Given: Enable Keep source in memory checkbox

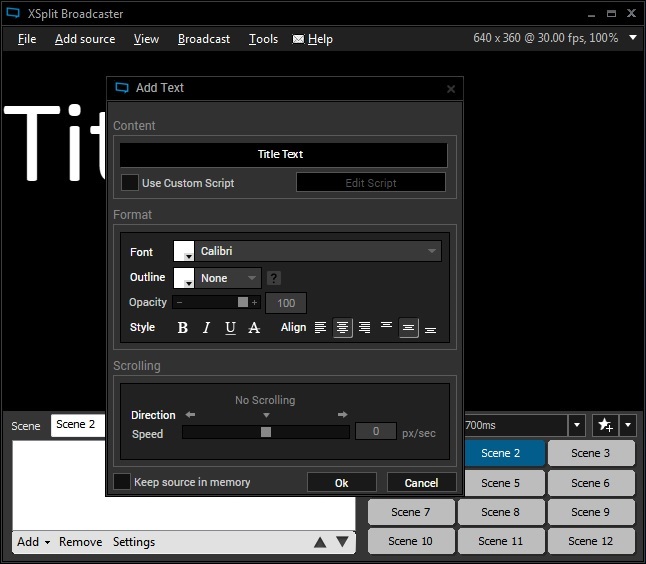Looking at the screenshot, I should [122, 482].
